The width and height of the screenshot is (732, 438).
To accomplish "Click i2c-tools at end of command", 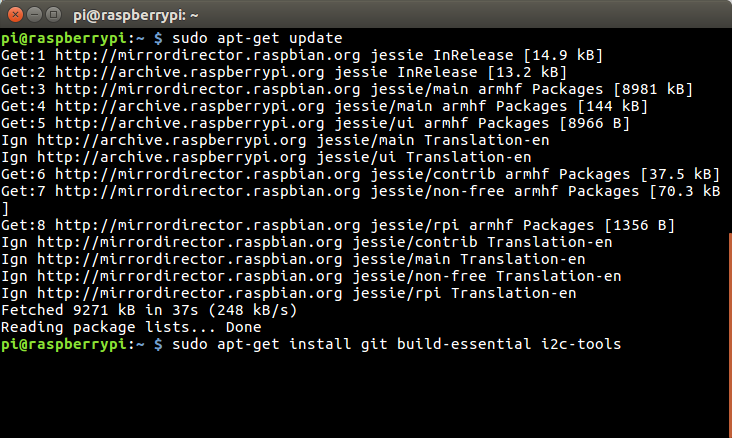I will click(581, 344).
